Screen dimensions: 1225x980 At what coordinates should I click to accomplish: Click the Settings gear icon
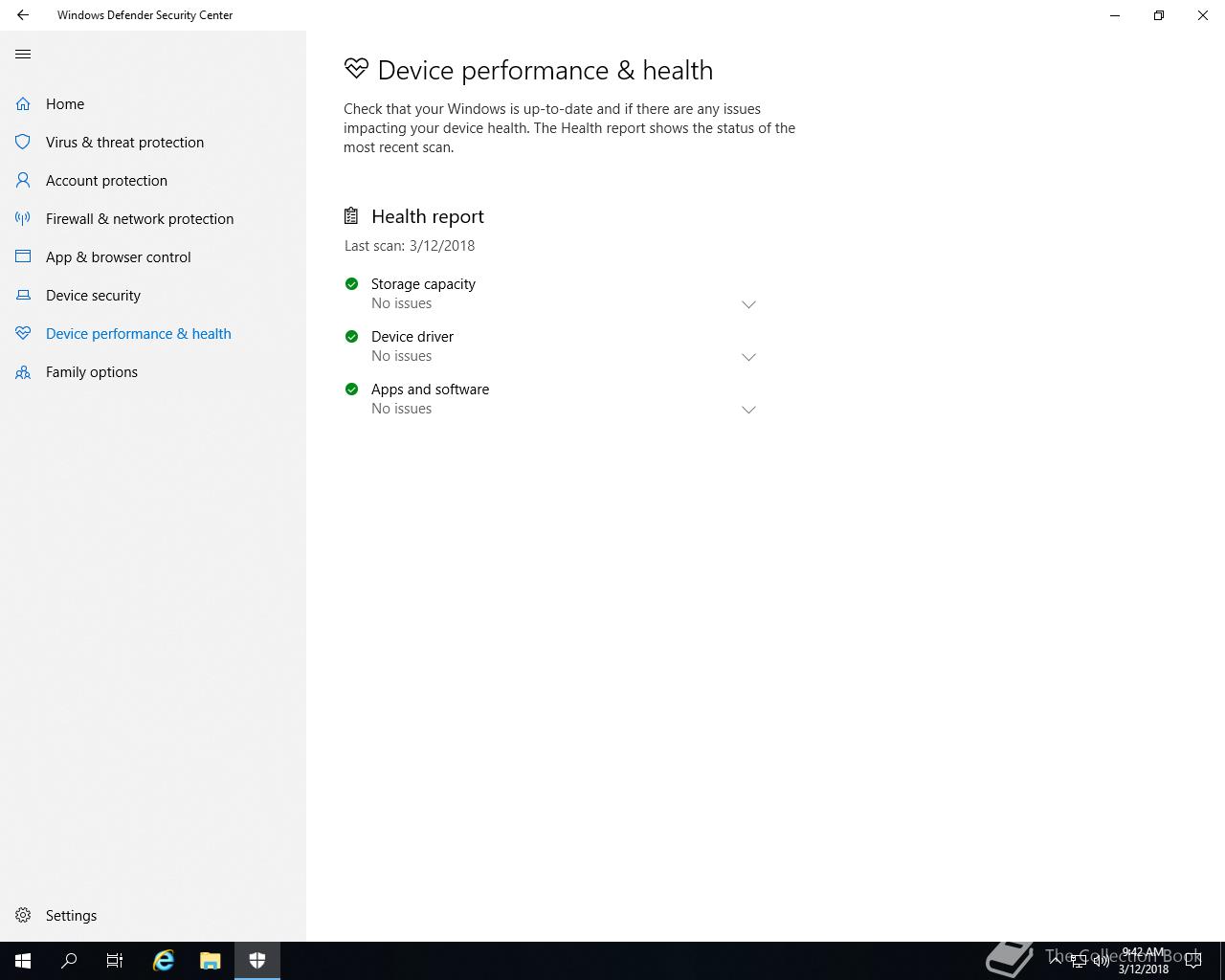pos(23,916)
